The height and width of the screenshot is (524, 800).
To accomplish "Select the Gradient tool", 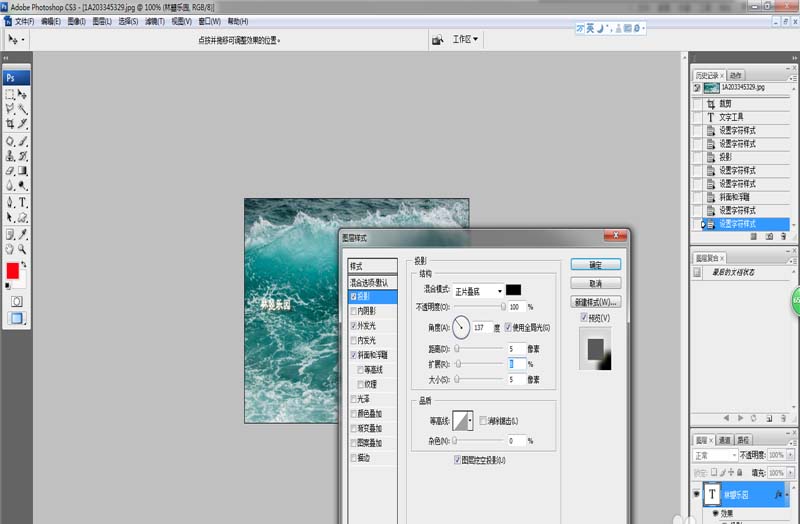I will coord(22,171).
